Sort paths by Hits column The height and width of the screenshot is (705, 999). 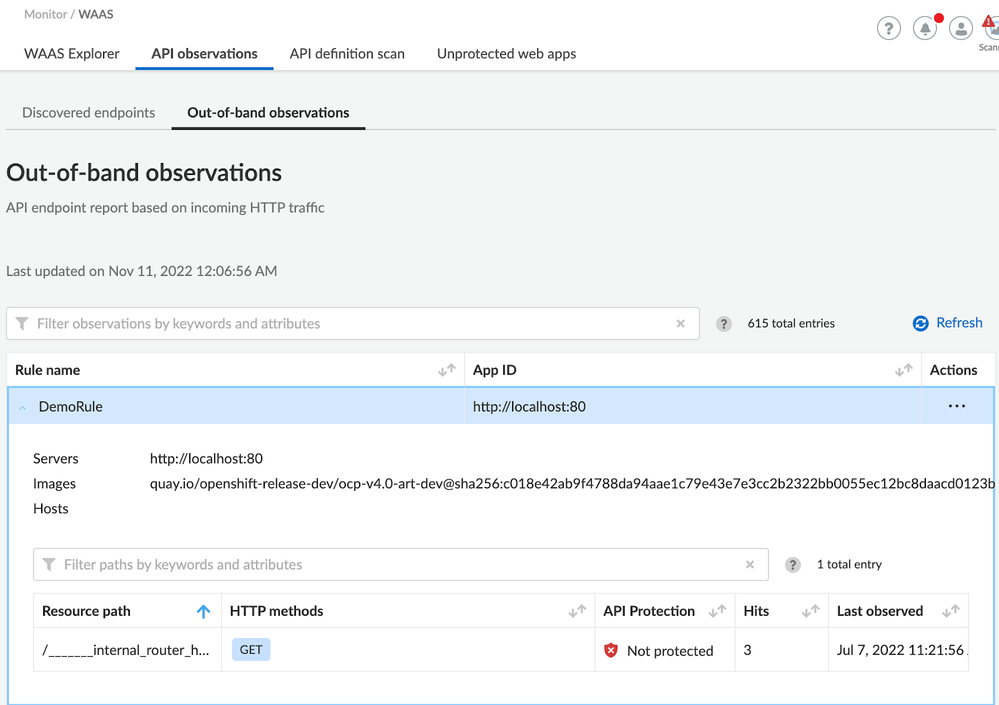tap(810, 611)
